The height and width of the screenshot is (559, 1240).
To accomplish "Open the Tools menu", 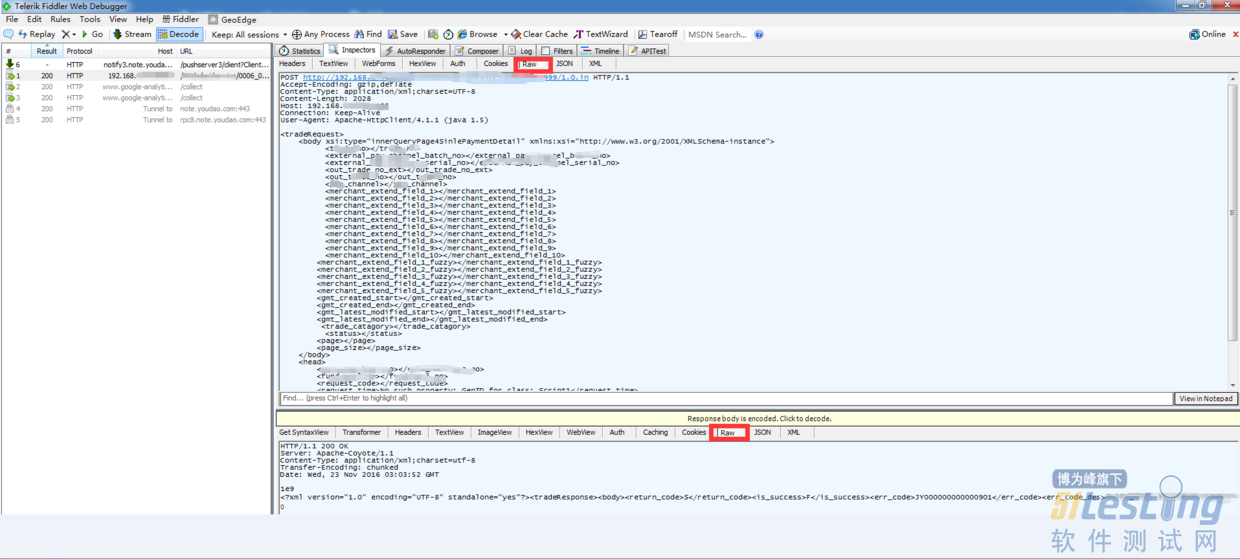I will point(90,19).
